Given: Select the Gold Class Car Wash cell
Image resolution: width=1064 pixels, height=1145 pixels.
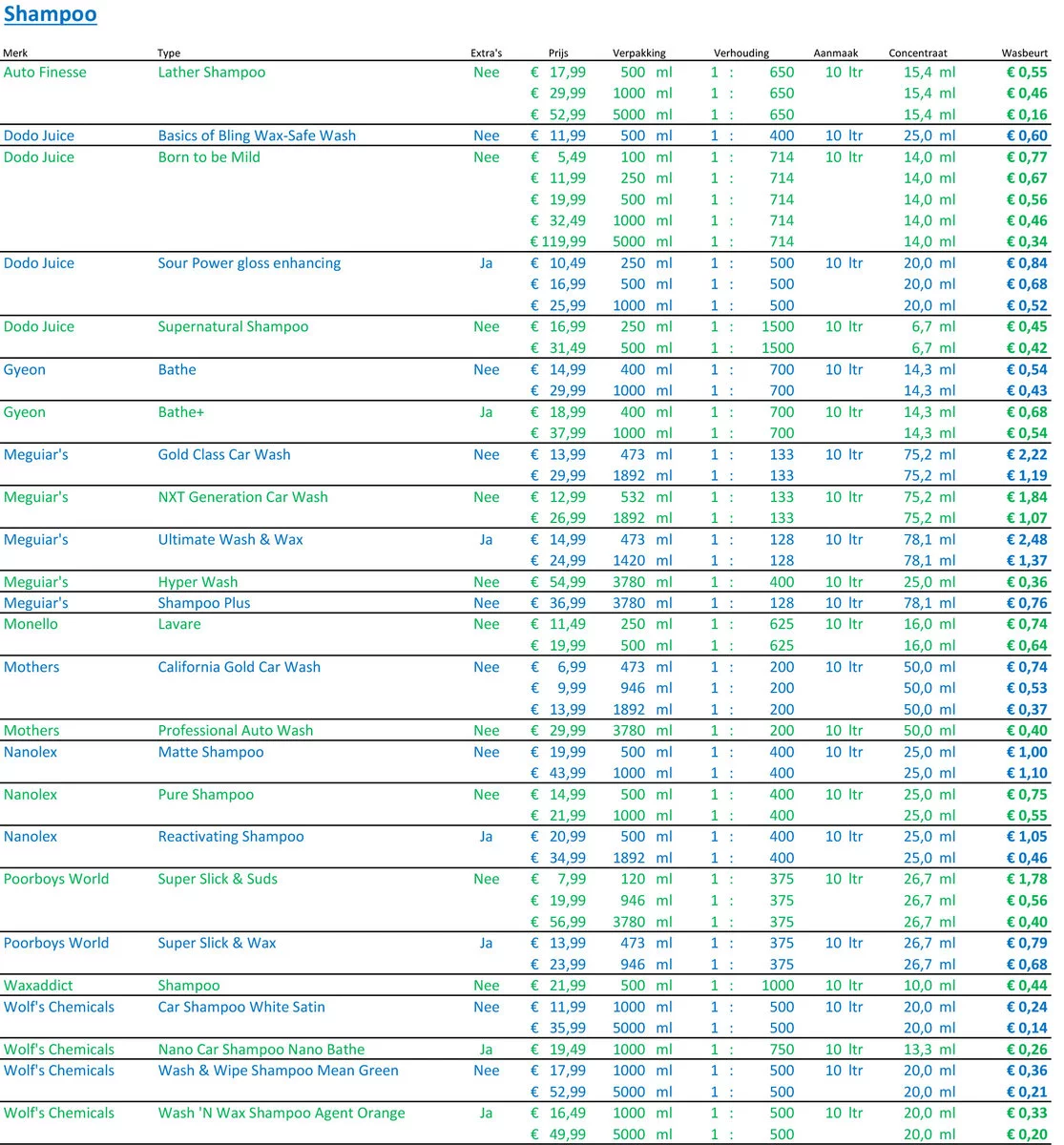Looking at the screenshot, I should (224, 454).
